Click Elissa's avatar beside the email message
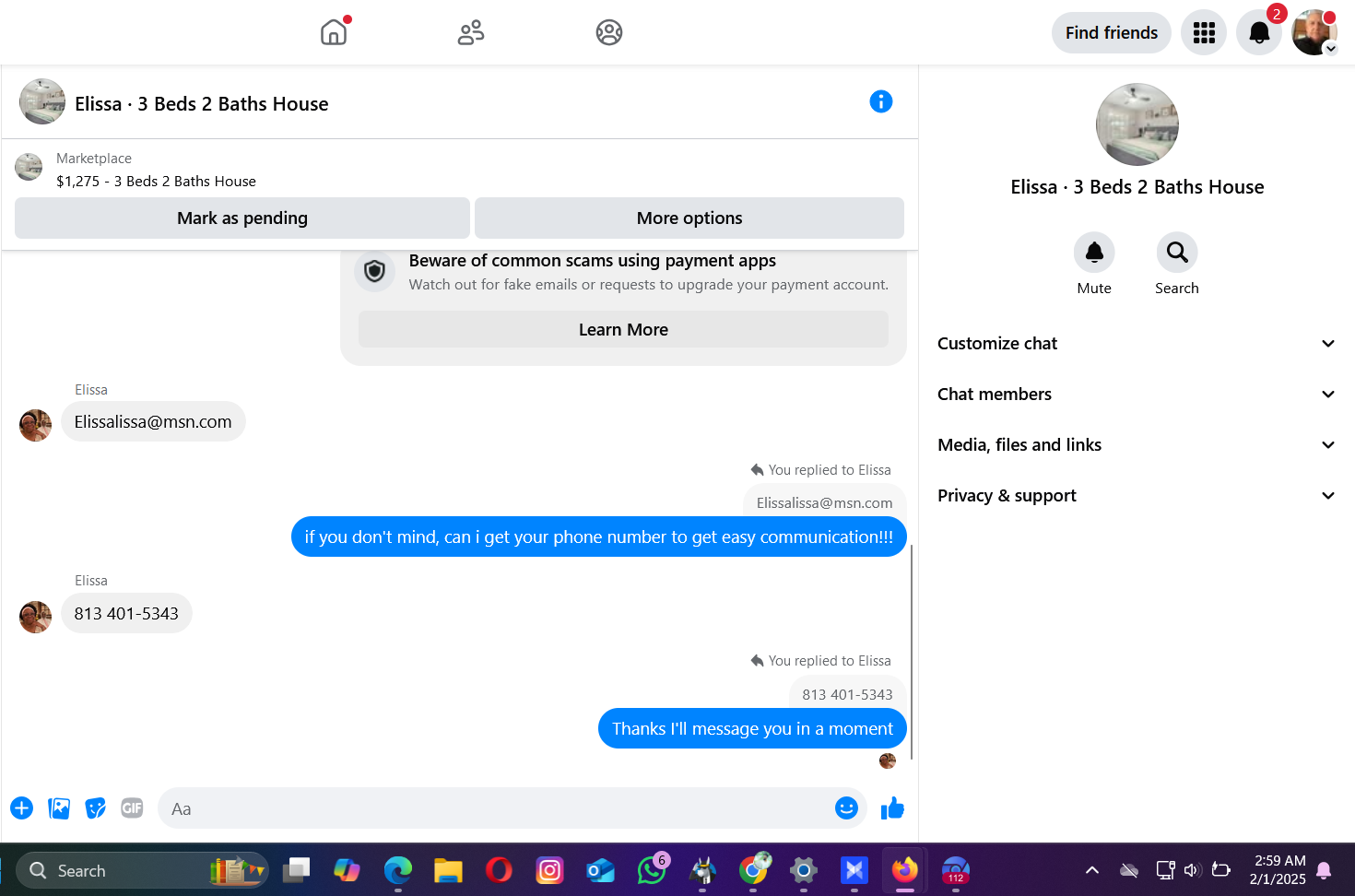The height and width of the screenshot is (896, 1355). pos(36,425)
